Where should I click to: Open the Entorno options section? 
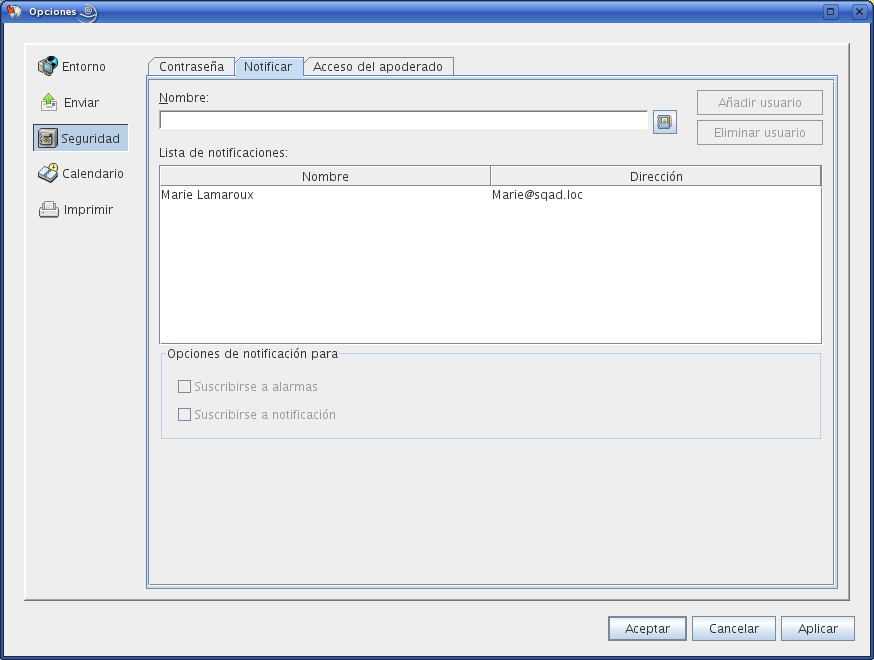click(72, 66)
